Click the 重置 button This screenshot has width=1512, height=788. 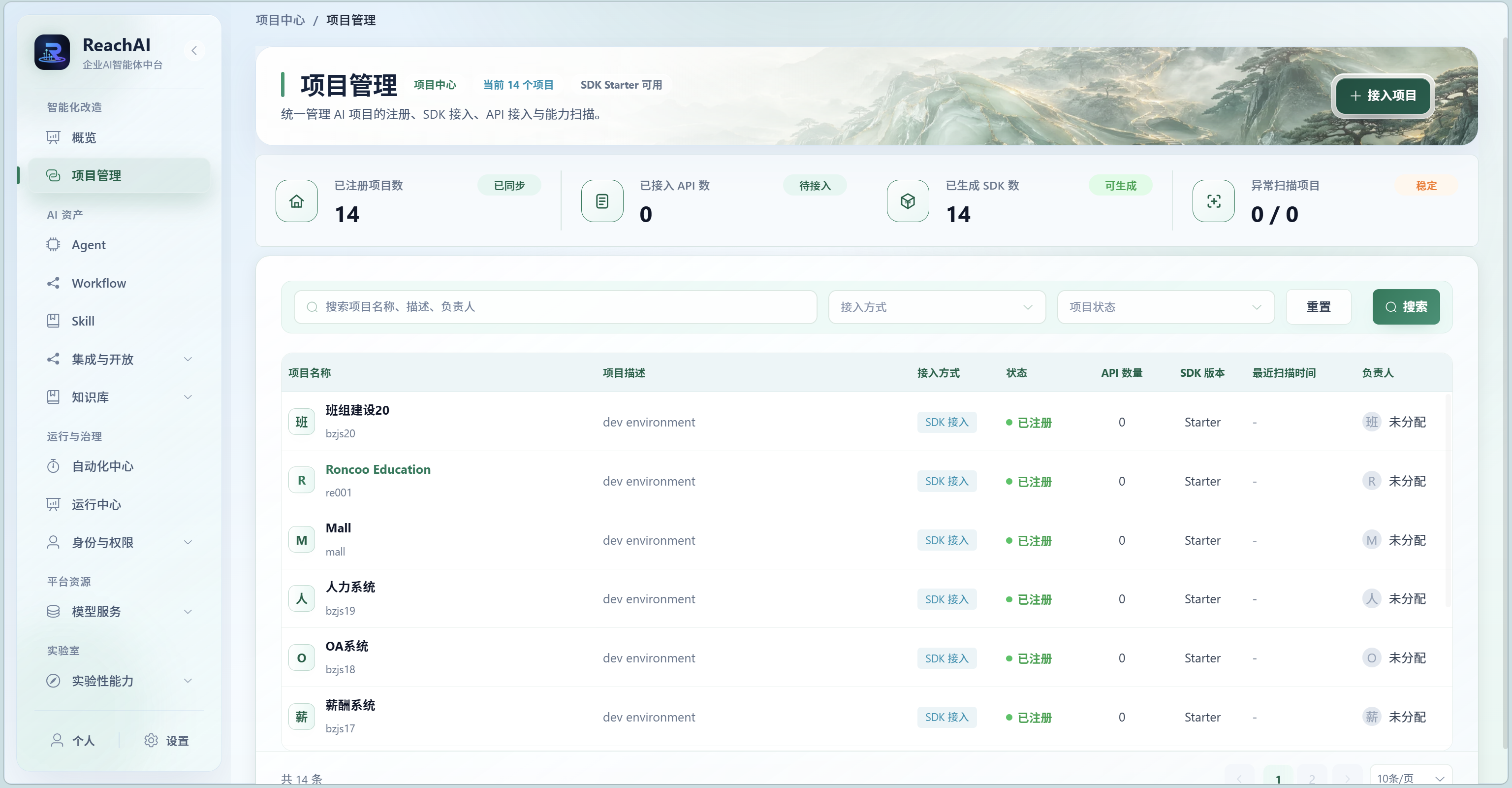(1318, 306)
